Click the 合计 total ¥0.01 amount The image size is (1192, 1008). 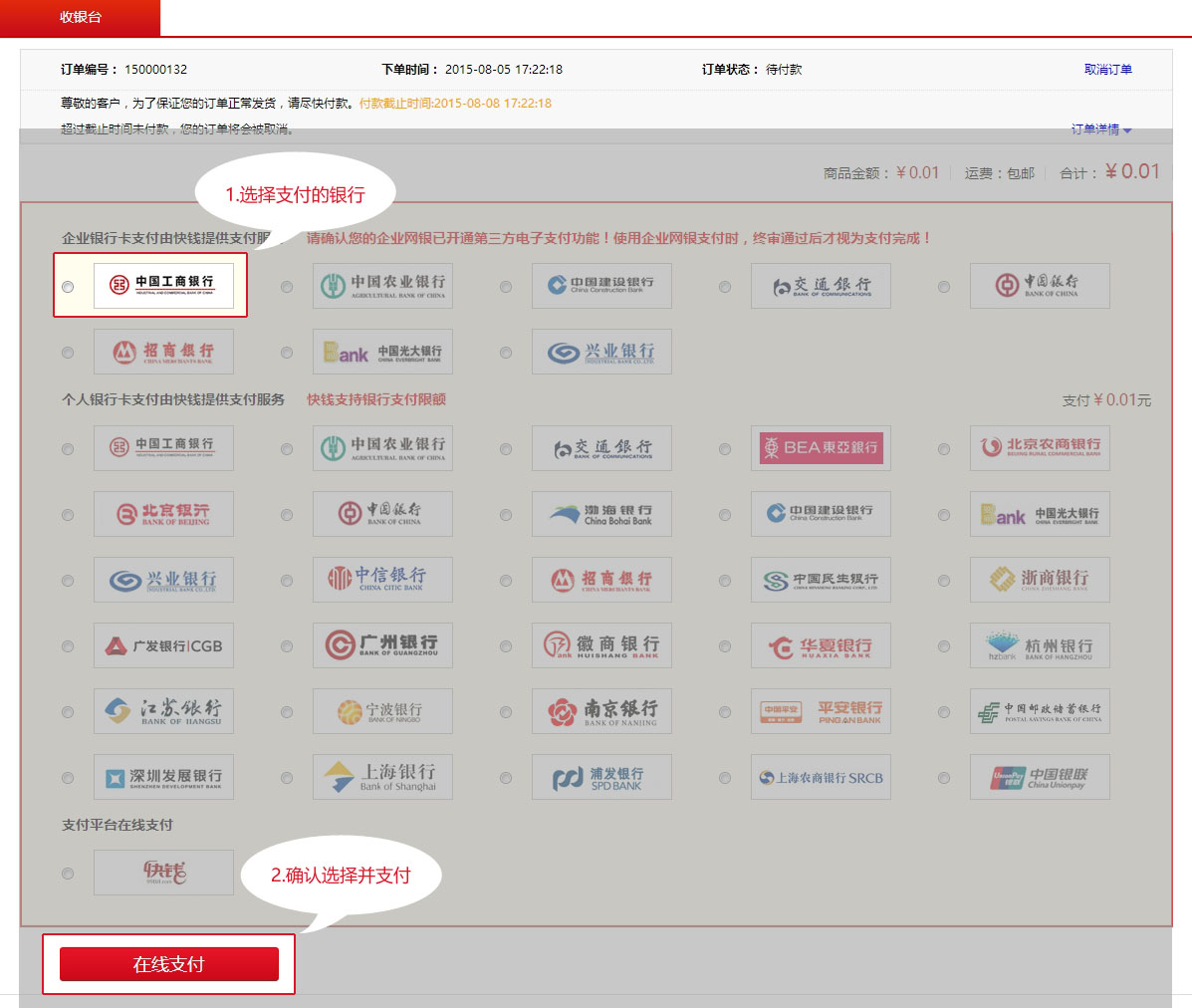1132,171
